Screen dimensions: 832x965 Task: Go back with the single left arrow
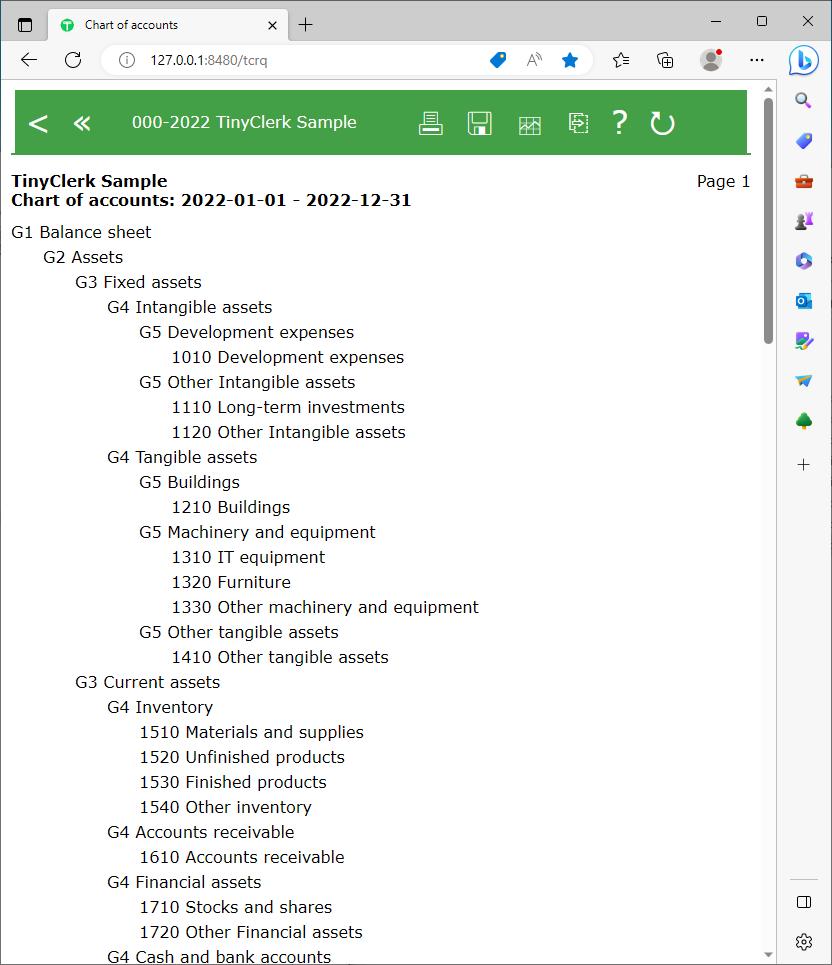tap(38, 123)
